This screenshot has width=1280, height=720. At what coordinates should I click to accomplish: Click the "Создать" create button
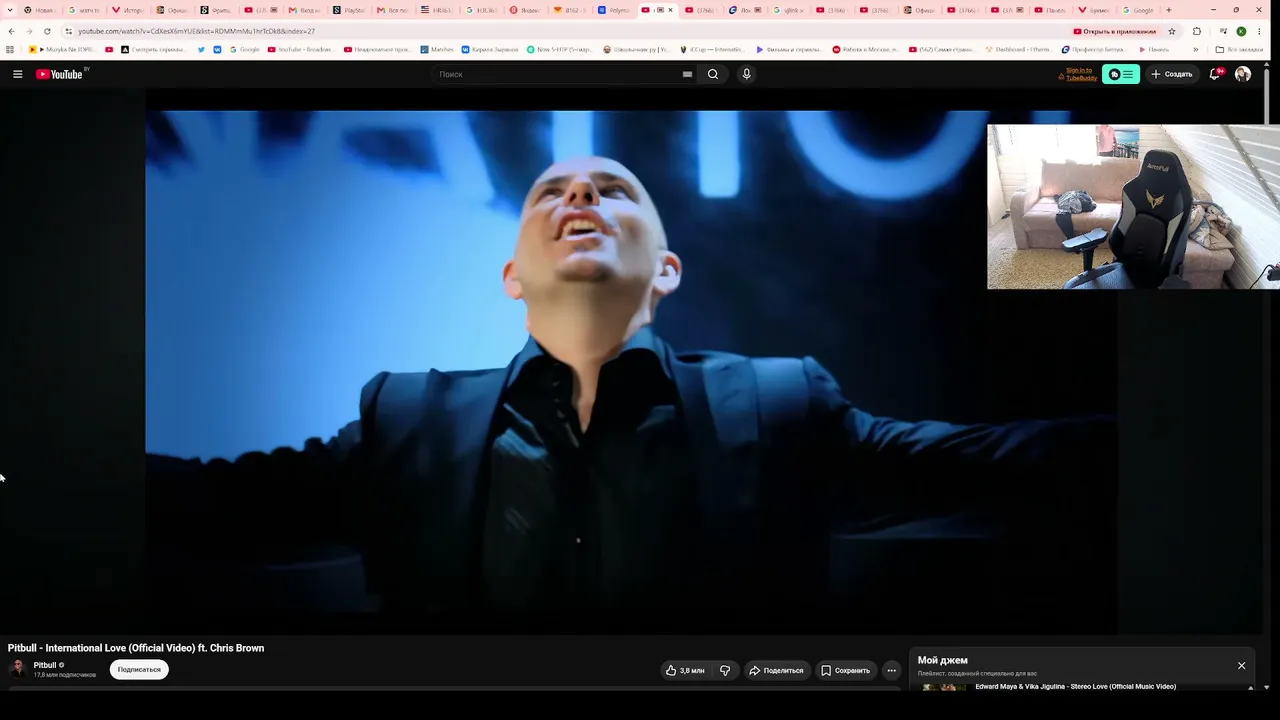pos(1171,74)
